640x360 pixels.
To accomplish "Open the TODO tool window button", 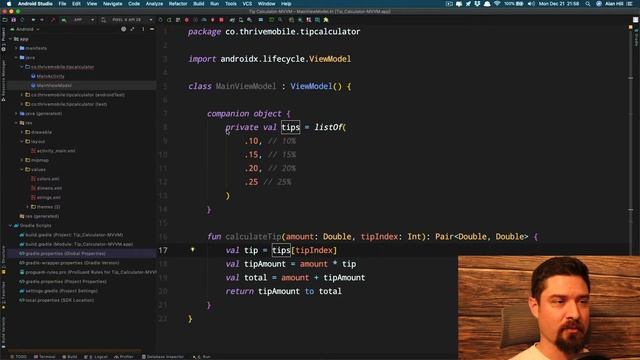I will (18, 357).
